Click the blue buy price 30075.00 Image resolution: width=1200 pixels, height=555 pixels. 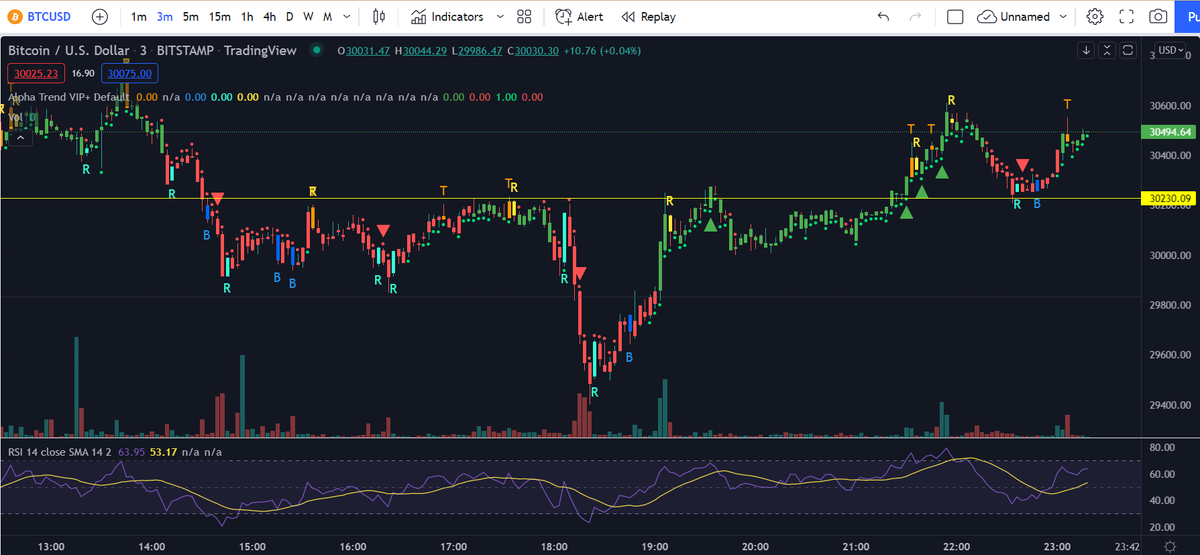pos(131,73)
